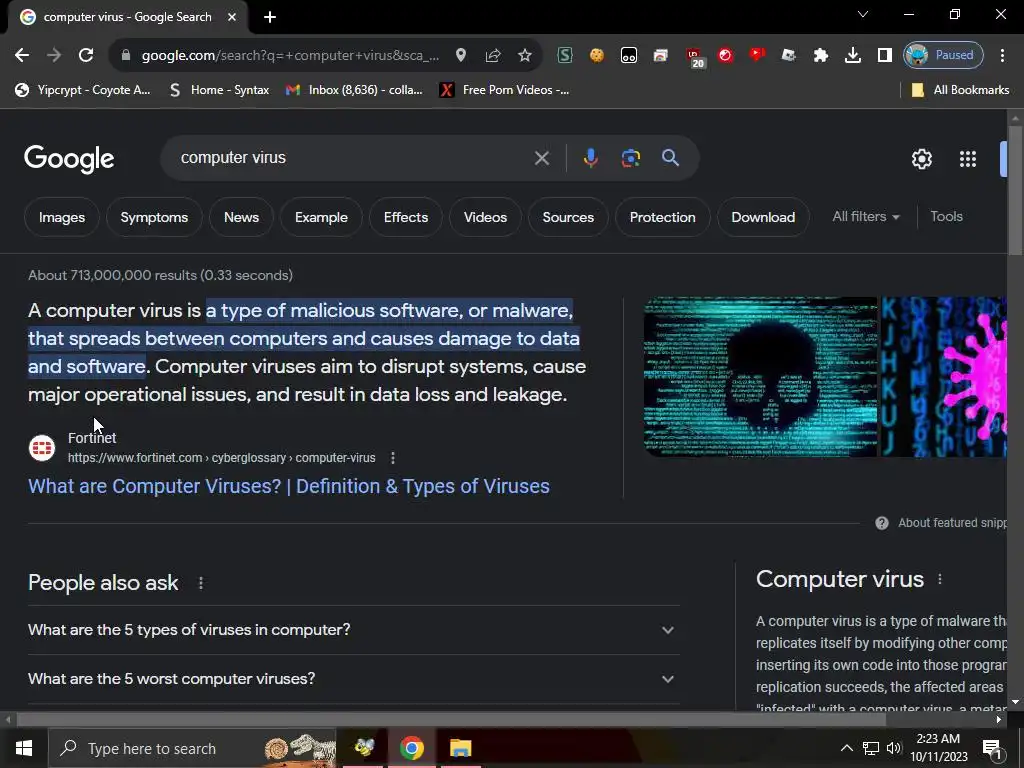Switch to News results

(x=241, y=217)
